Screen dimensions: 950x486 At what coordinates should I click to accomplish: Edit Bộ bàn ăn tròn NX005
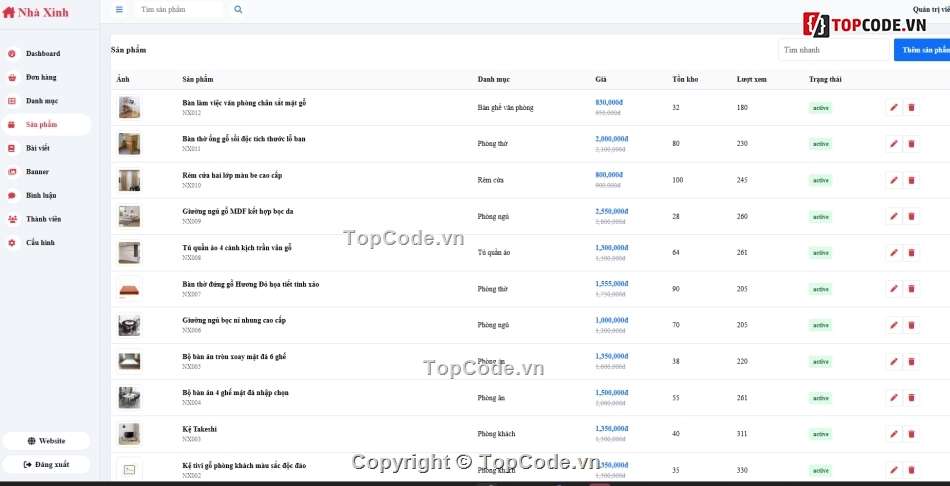coord(893,362)
